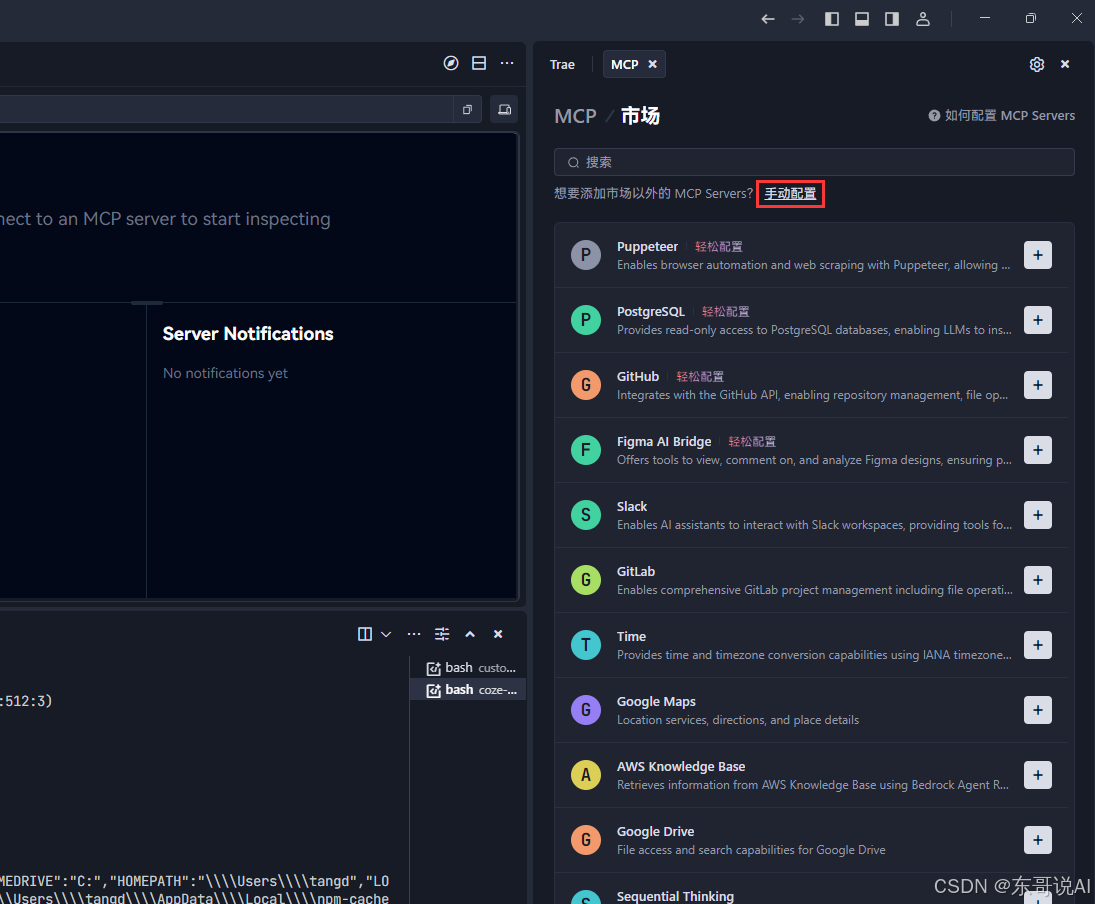Image resolution: width=1095 pixels, height=904 pixels.
Task: Click the Time avatar icon
Action: click(x=586, y=645)
